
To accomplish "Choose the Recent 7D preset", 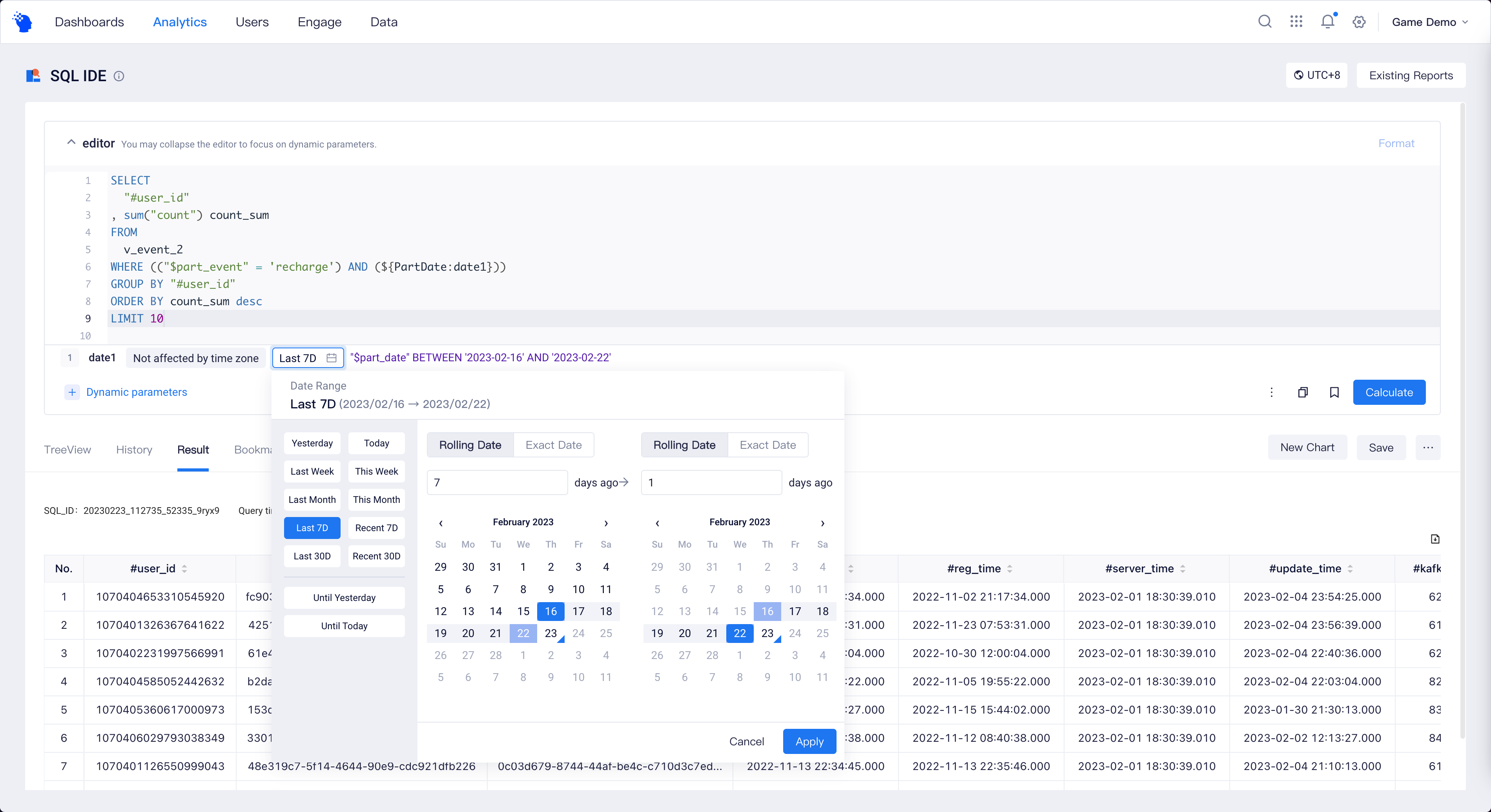I will [376, 528].
